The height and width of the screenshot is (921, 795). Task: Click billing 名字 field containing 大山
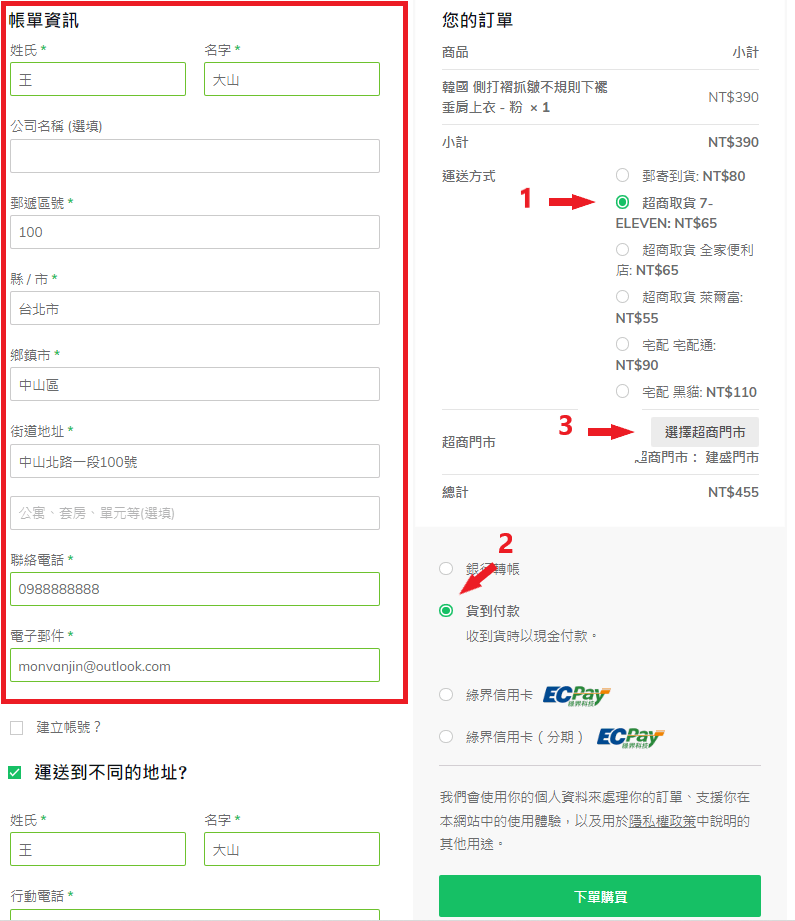[x=291, y=79]
